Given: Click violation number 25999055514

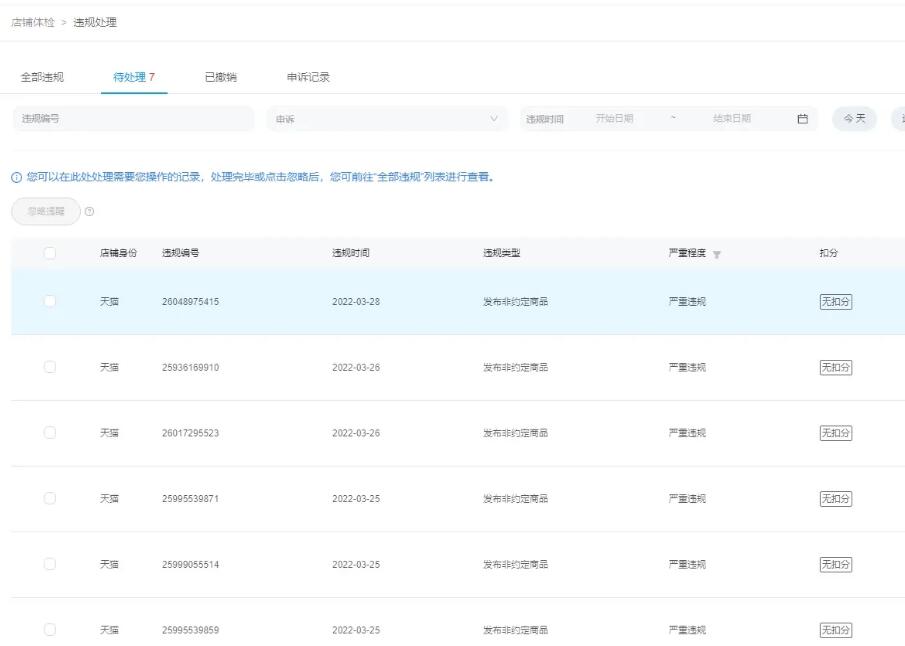Looking at the screenshot, I should pos(190,565).
